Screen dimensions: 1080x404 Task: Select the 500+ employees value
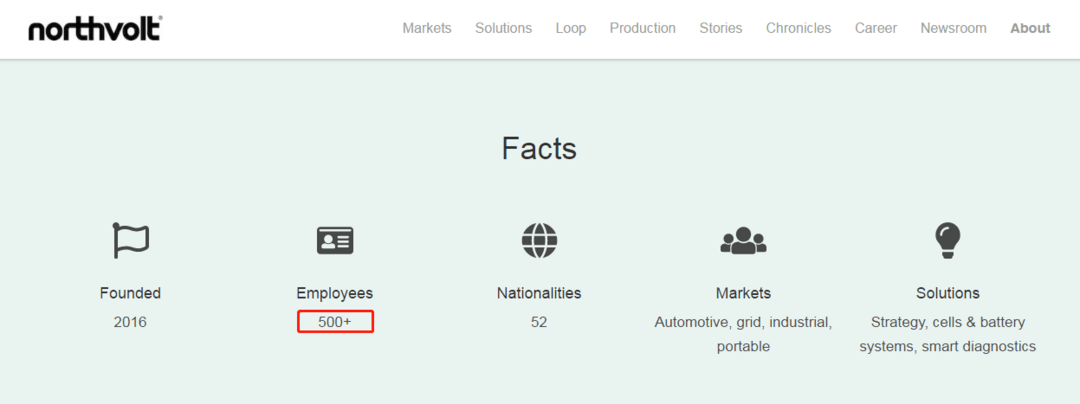335,322
